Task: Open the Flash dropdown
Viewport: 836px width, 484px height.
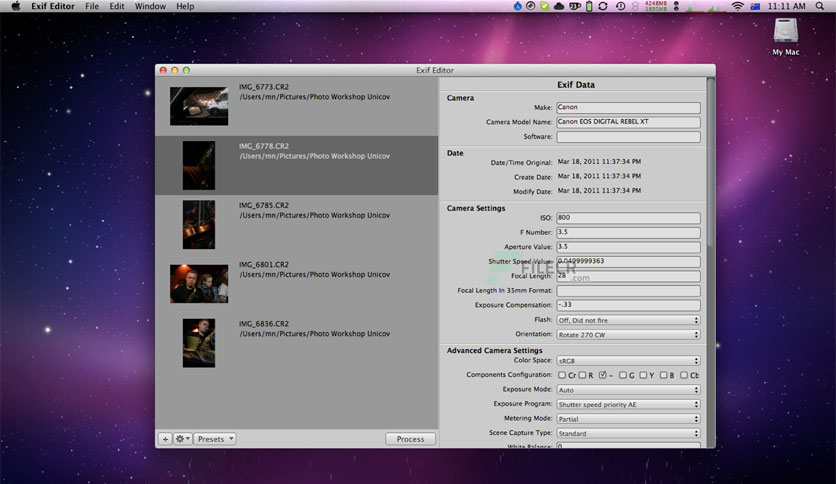Action: click(x=628, y=320)
